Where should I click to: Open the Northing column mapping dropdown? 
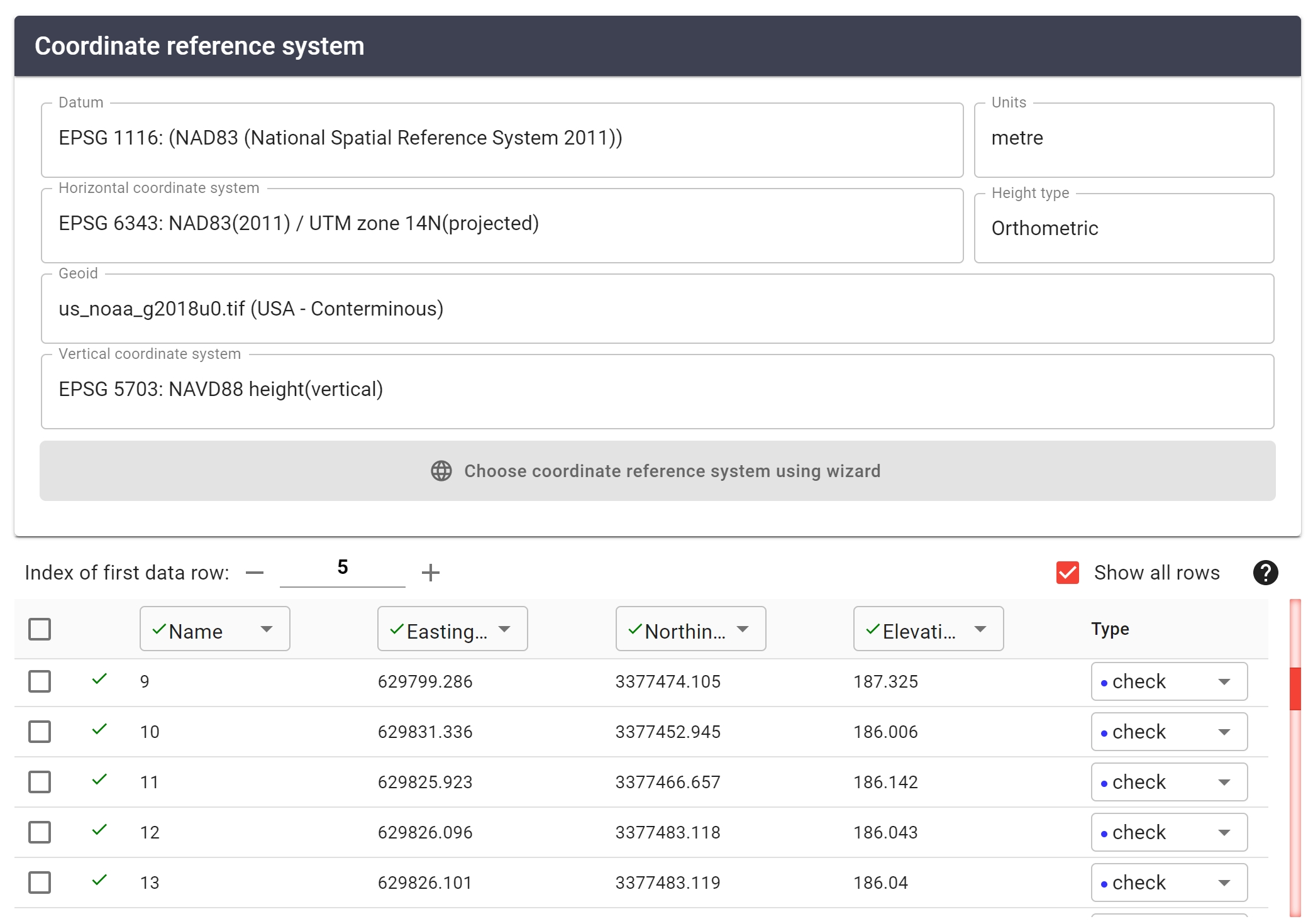click(690, 629)
